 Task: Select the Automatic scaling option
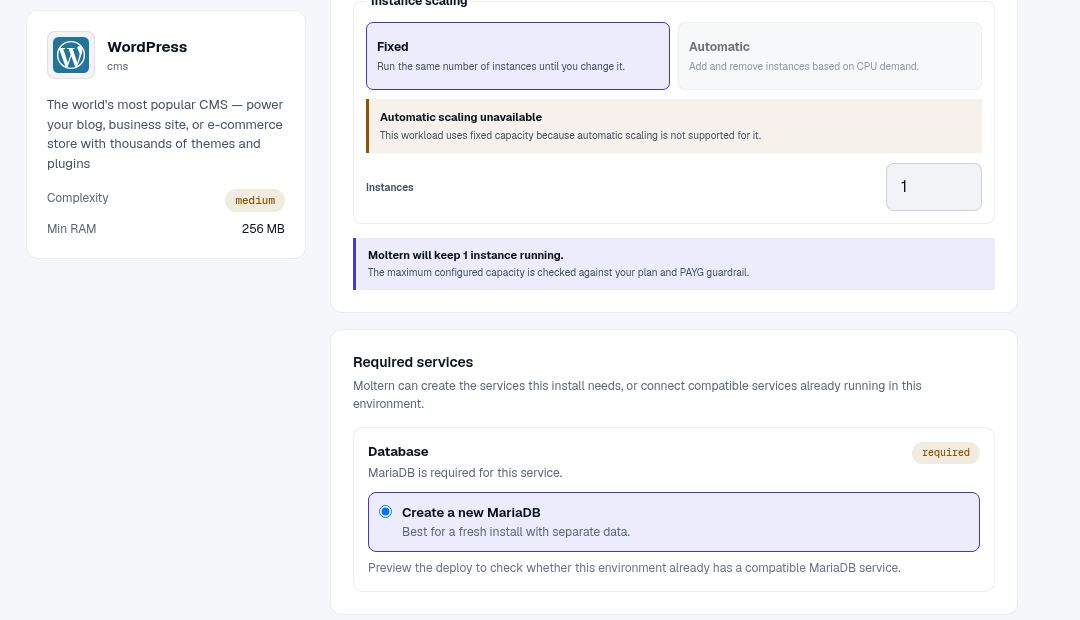click(830, 56)
